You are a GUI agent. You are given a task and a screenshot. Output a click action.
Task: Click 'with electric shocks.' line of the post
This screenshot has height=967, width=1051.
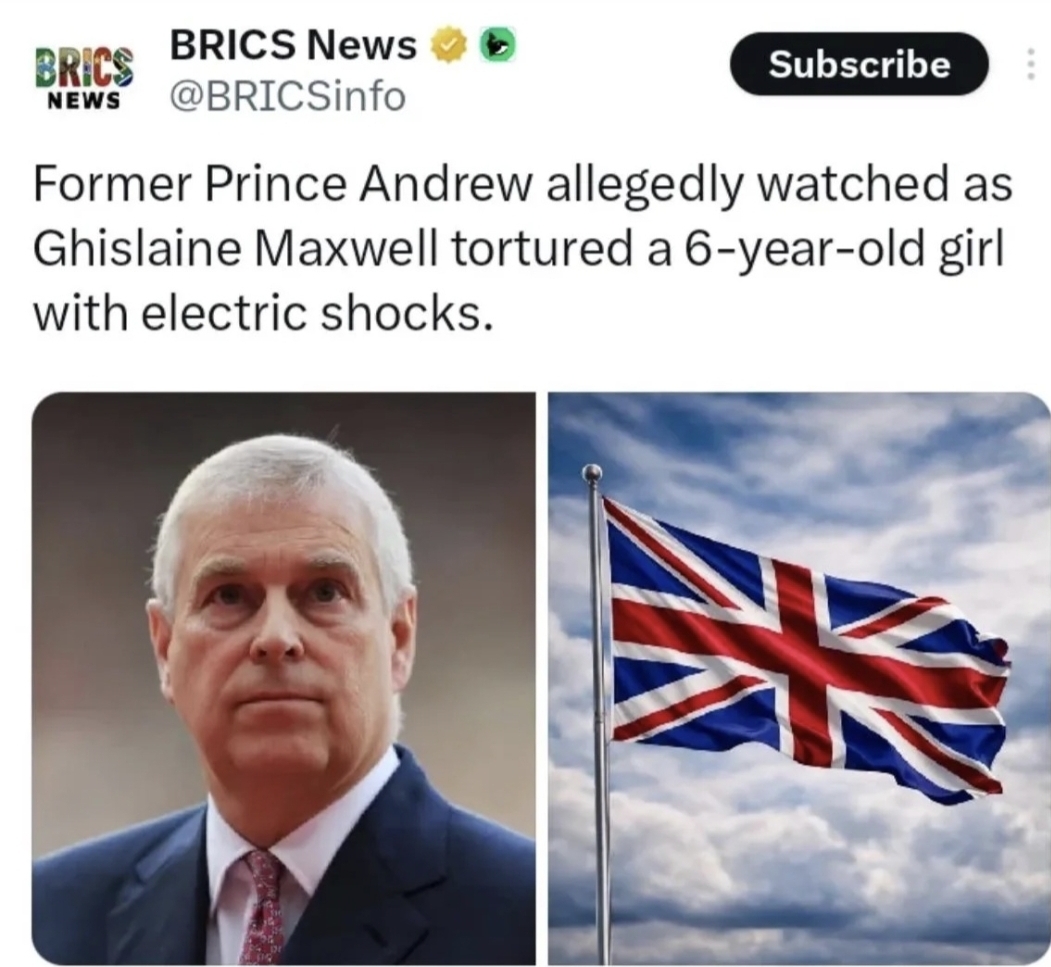[x=264, y=314]
